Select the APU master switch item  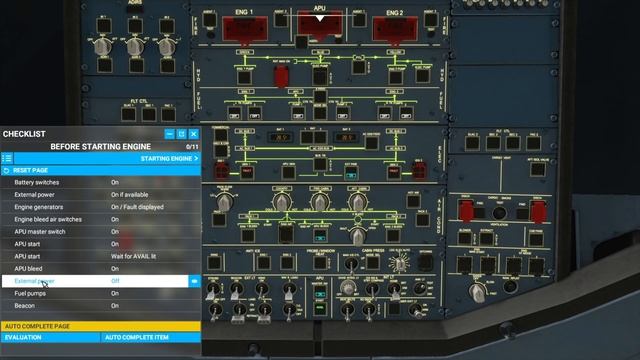101,231
